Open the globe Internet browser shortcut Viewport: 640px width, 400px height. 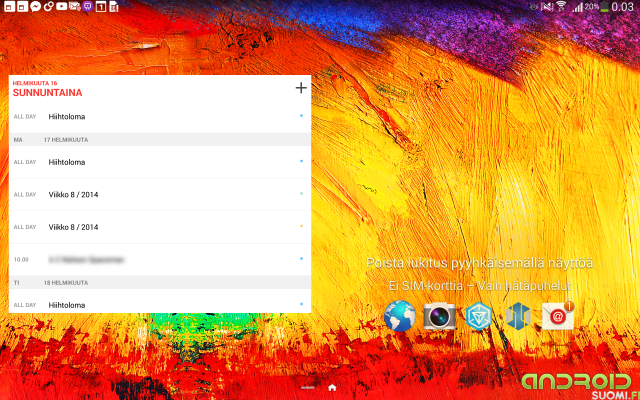coord(400,316)
